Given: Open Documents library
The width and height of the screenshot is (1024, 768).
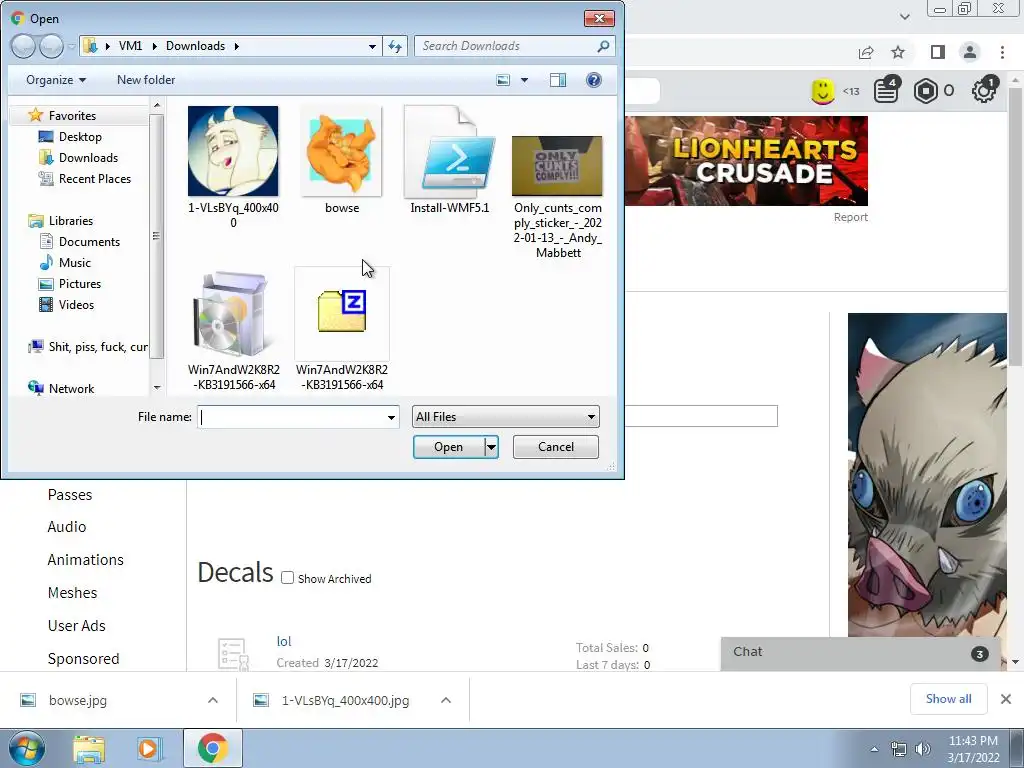Looking at the screenshot, I should point(89,242).
